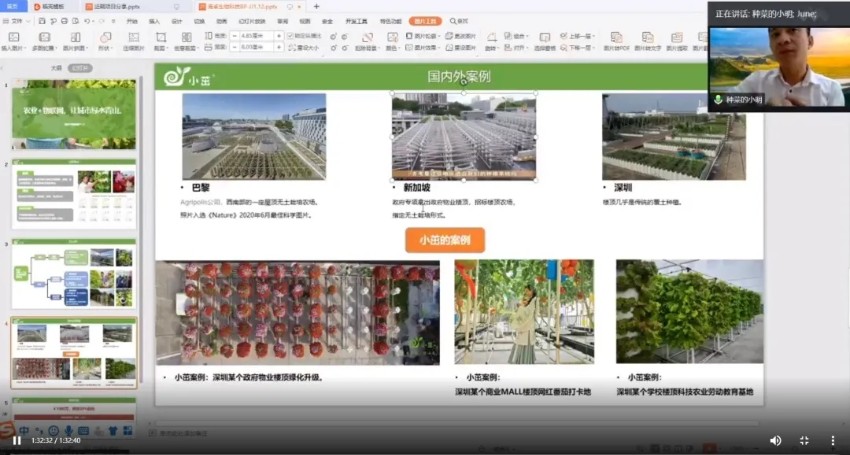Viewport: 850px width, 455px height.
Task: Expand the Align dropdown
Action: click(x=525, y=48)
